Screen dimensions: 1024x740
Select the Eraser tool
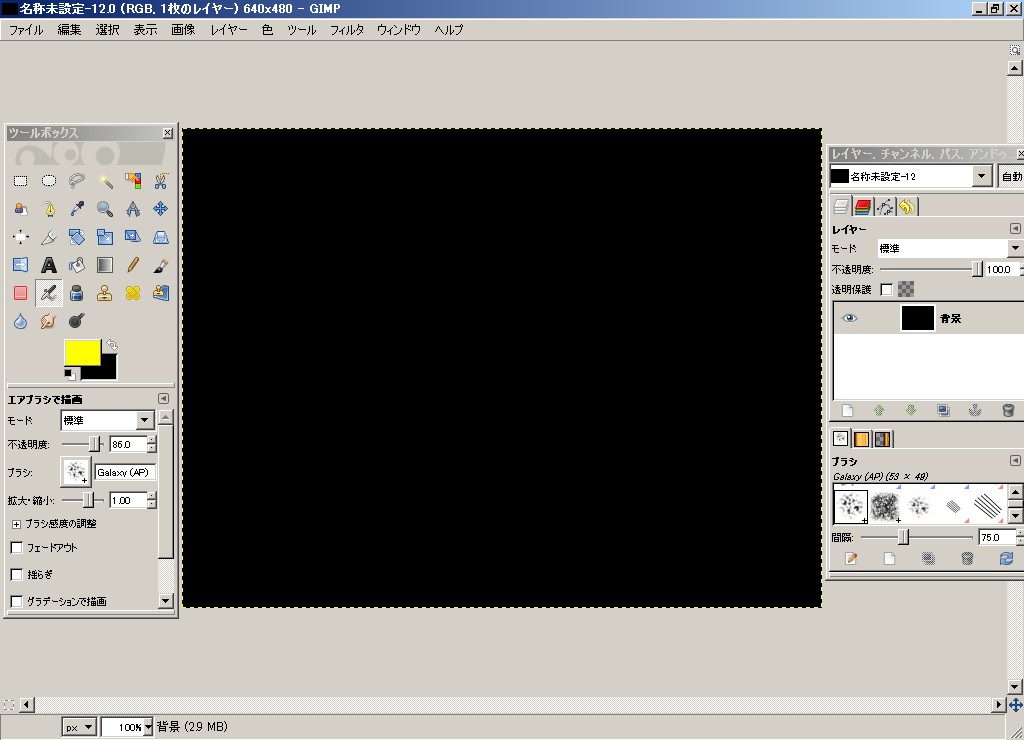20,293
